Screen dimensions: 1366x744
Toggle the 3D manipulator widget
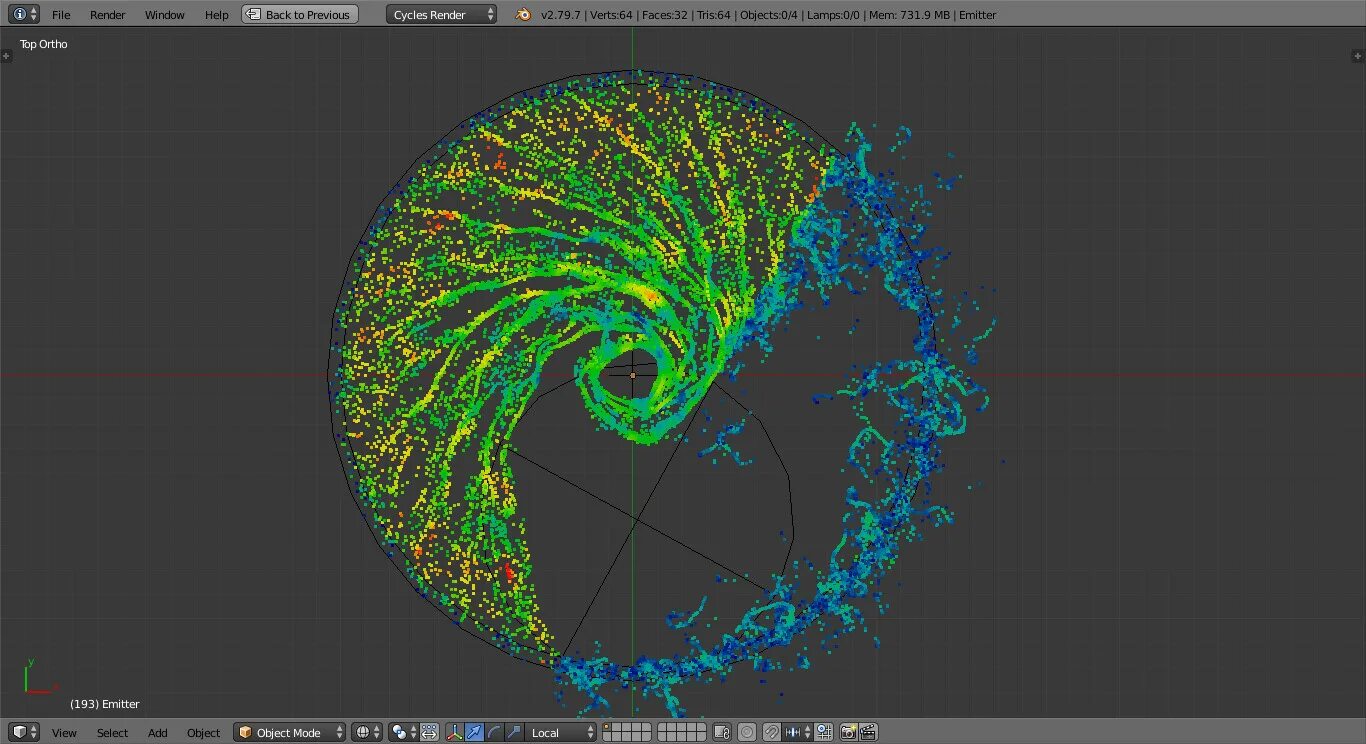click(x=455, y=732)
